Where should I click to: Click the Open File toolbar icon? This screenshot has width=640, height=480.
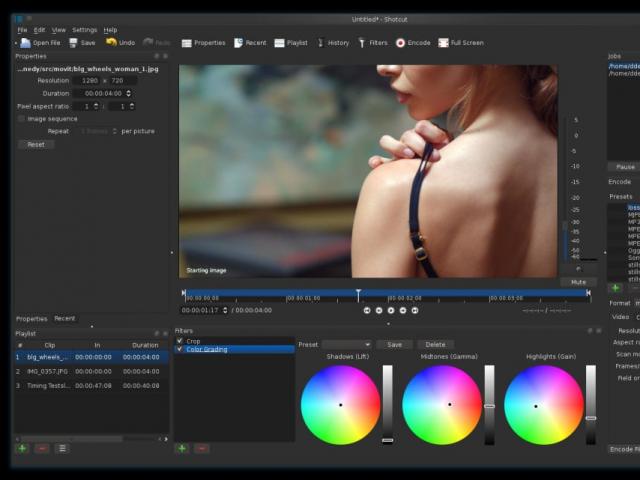pyautogui.click(x=25, y=43)
